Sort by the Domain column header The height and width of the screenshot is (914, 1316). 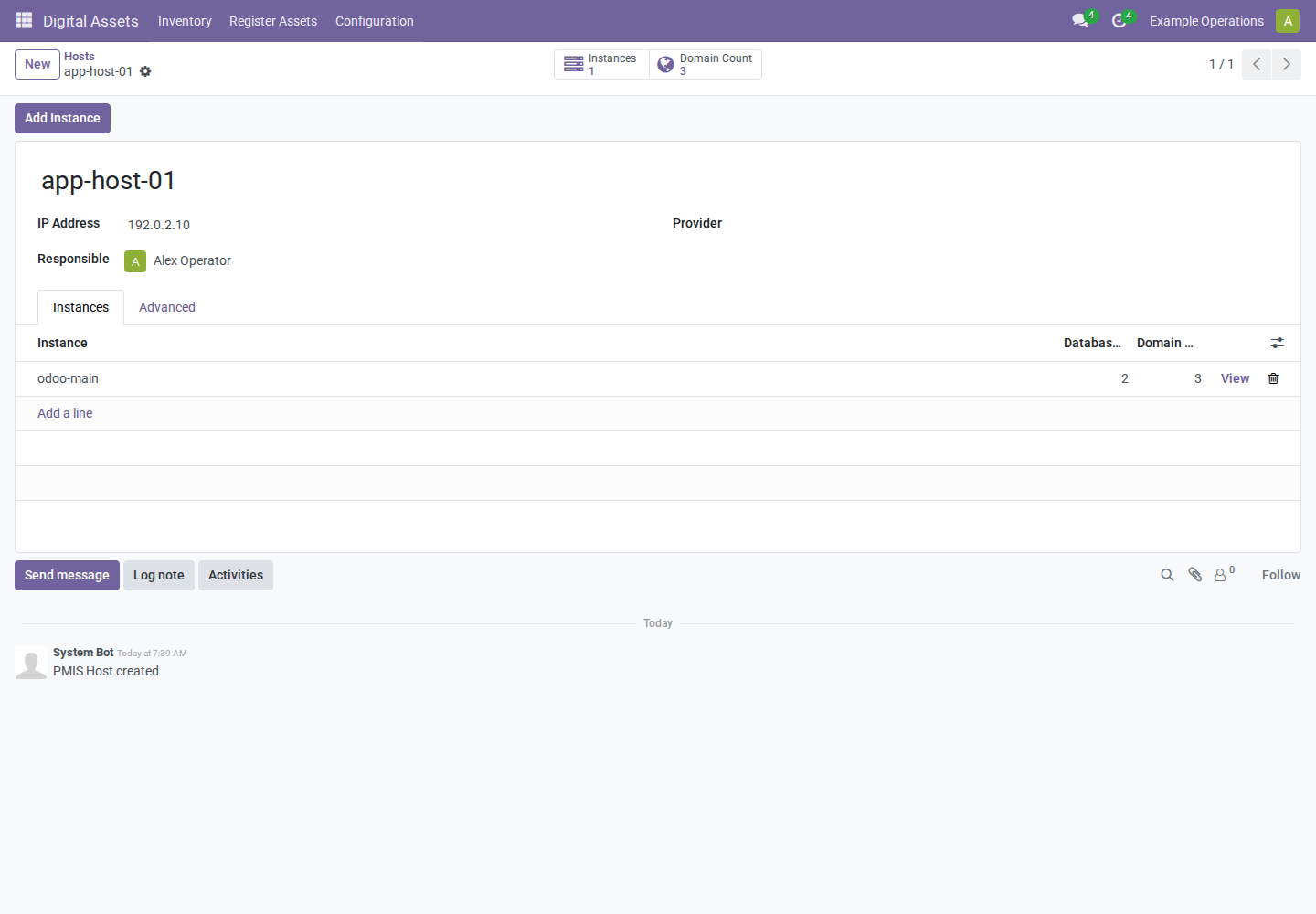click(x=1165, y=343)
